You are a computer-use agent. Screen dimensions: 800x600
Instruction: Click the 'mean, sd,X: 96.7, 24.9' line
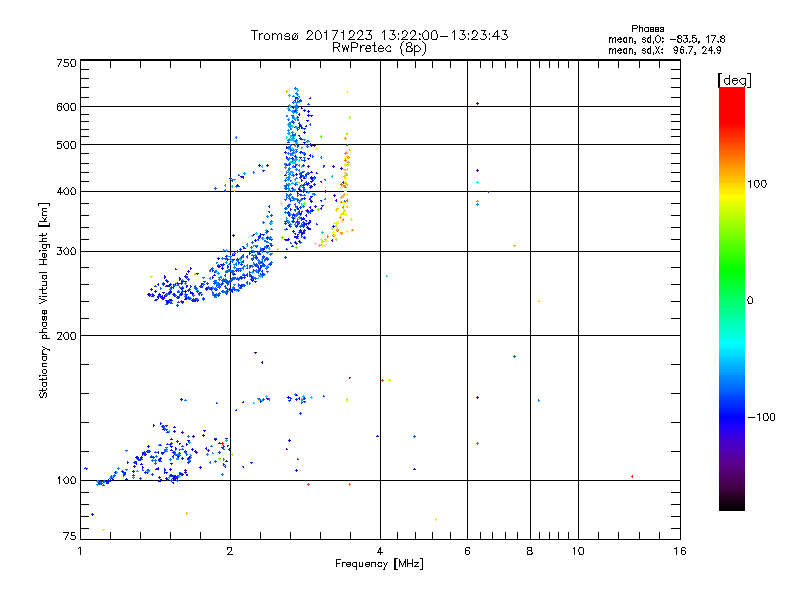pos(664,51)
